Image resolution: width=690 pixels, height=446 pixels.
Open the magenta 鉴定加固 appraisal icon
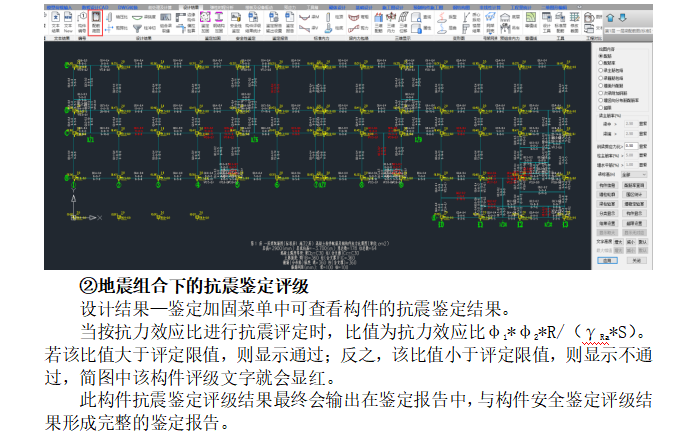(x=205, y=22)
